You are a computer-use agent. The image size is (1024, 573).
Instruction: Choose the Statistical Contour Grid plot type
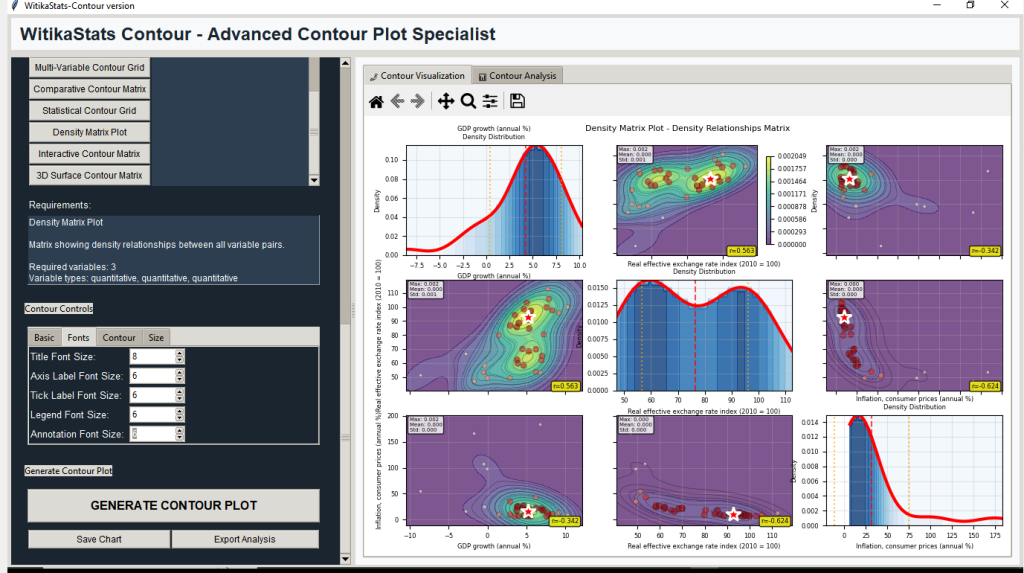(x=89, y=110)
